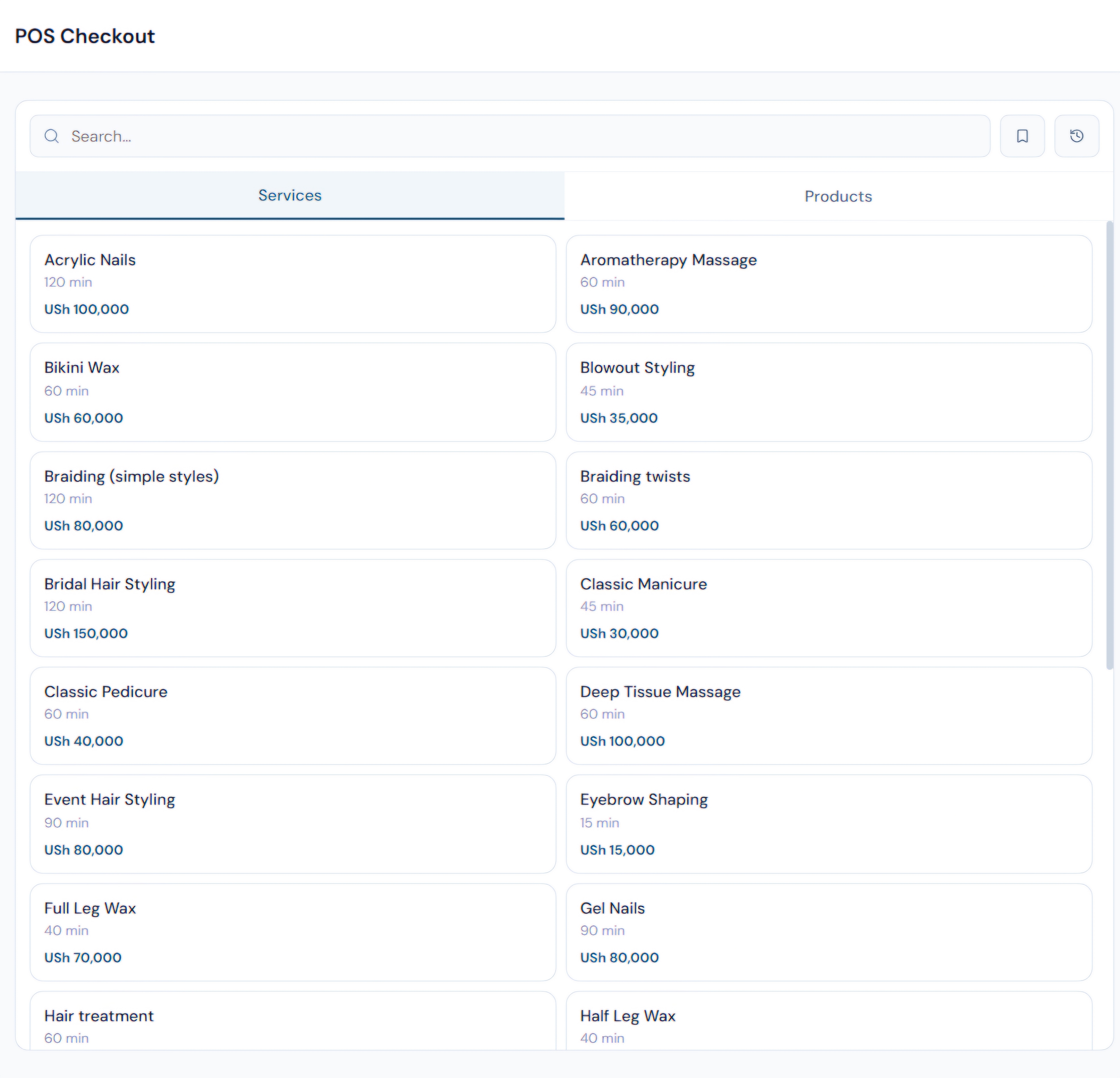Image resolution: width=1120 pixels, height=1078 pixels.
Task: Pick the Deep Tissue Massage card
Action: 829,716
